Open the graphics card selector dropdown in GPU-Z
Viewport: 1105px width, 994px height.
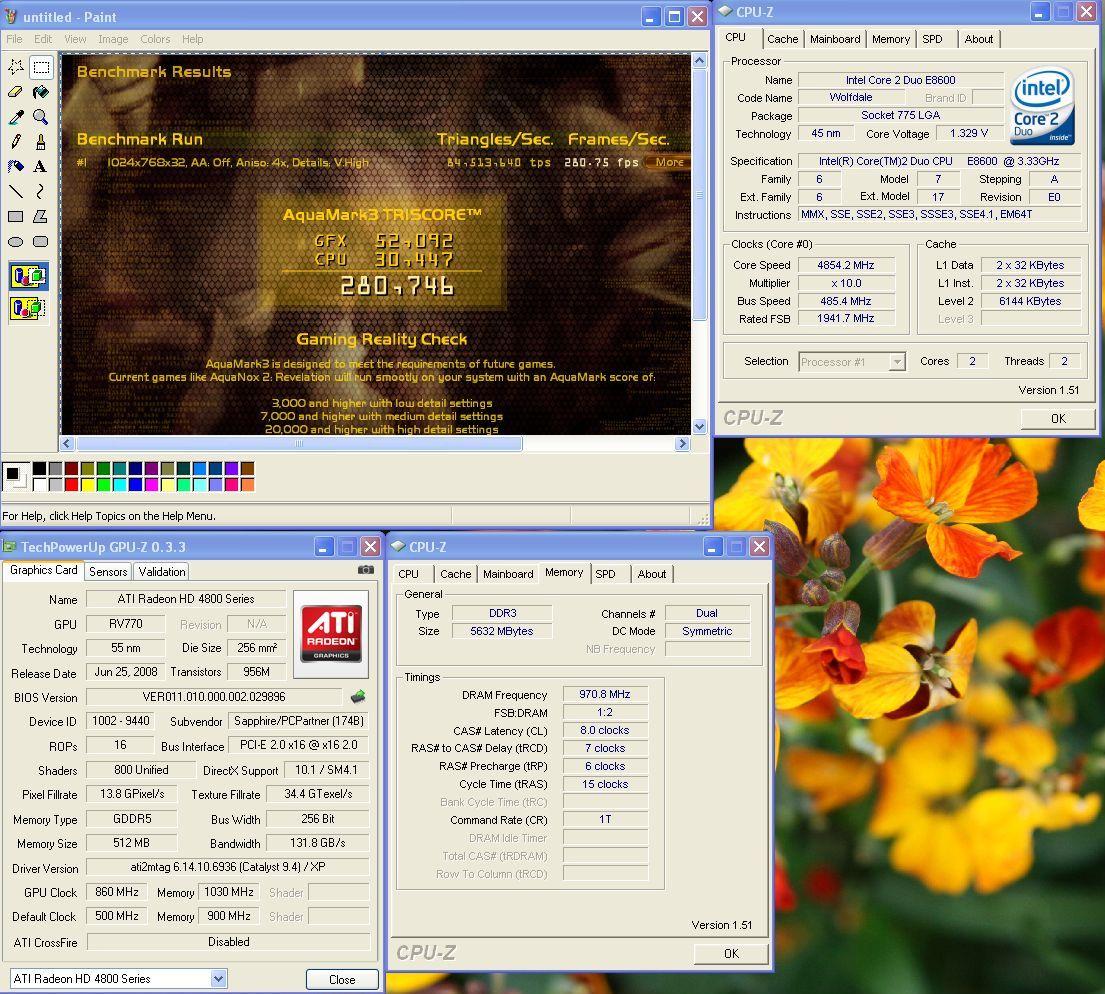[x=218, y=978]
